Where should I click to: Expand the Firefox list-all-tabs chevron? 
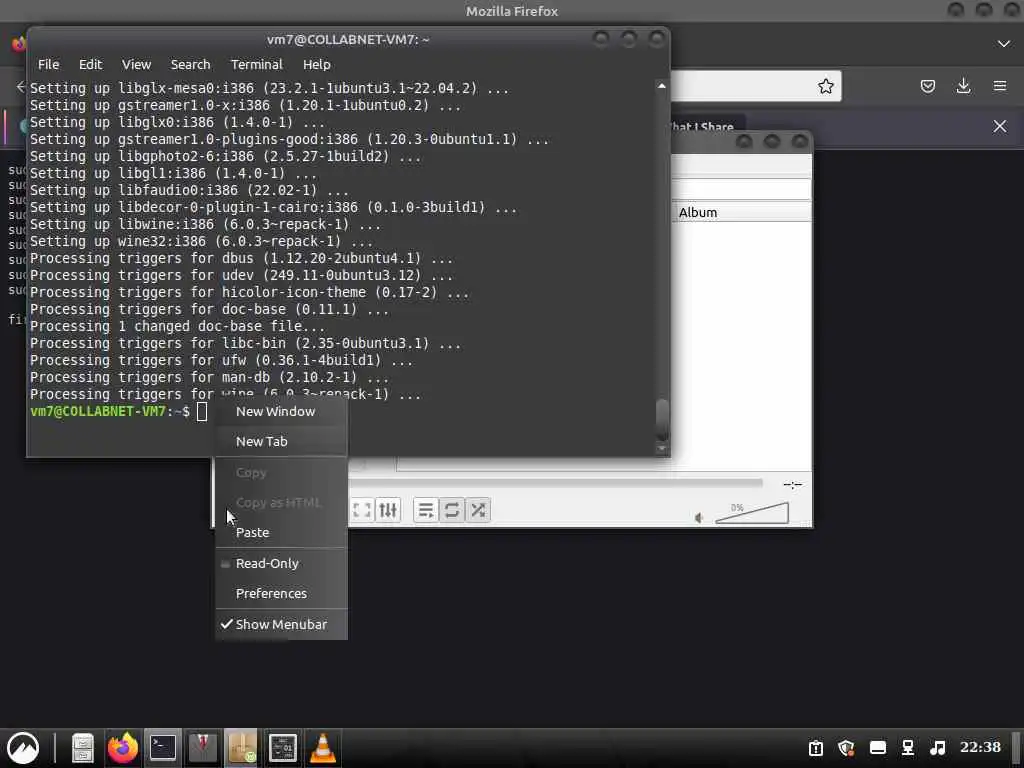[1004, 44]
